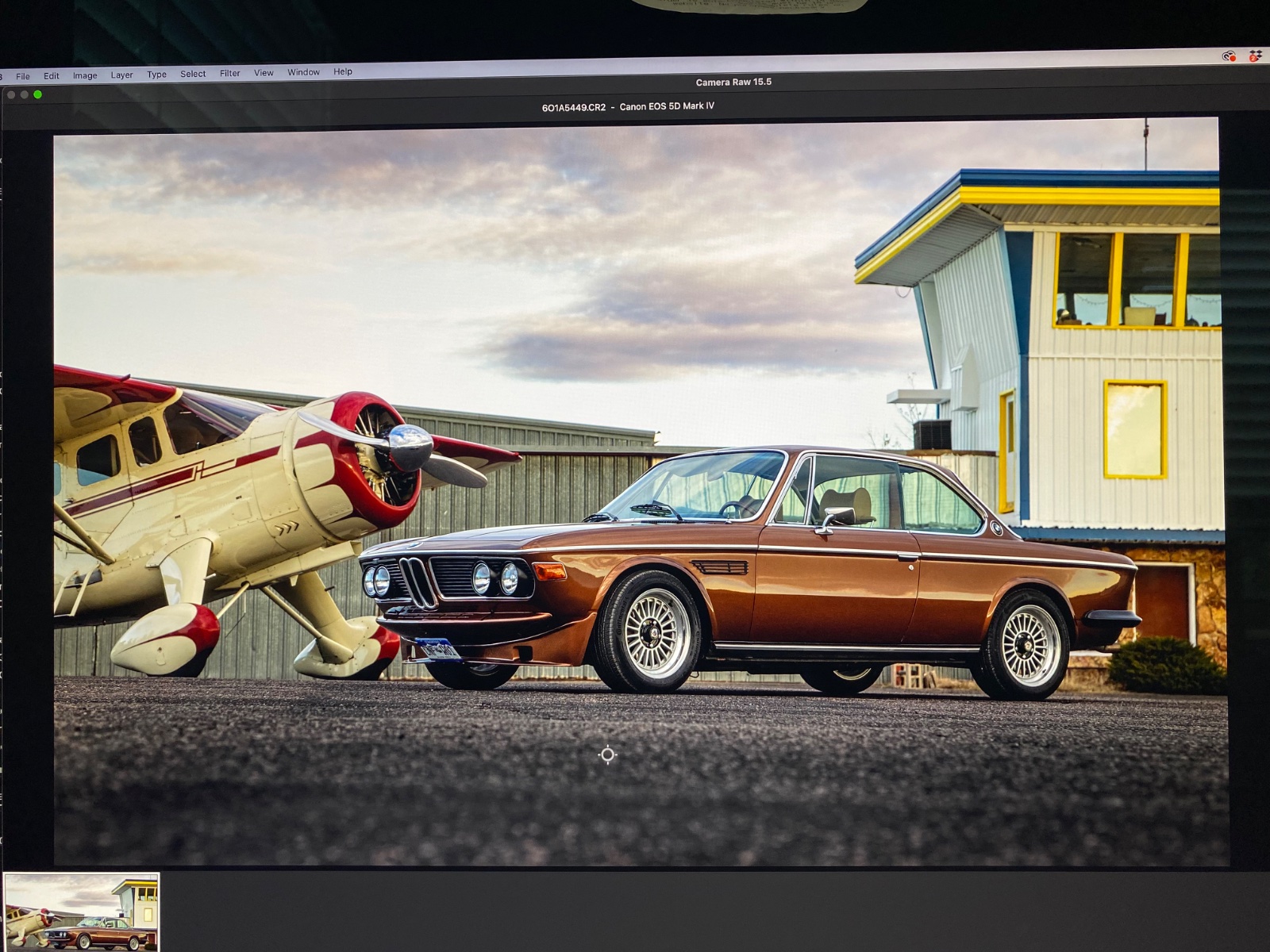Open the Creative Cloud menu bar icon
The height and width of the screenshot is (952, 1270).
[x=1229, y=56]
